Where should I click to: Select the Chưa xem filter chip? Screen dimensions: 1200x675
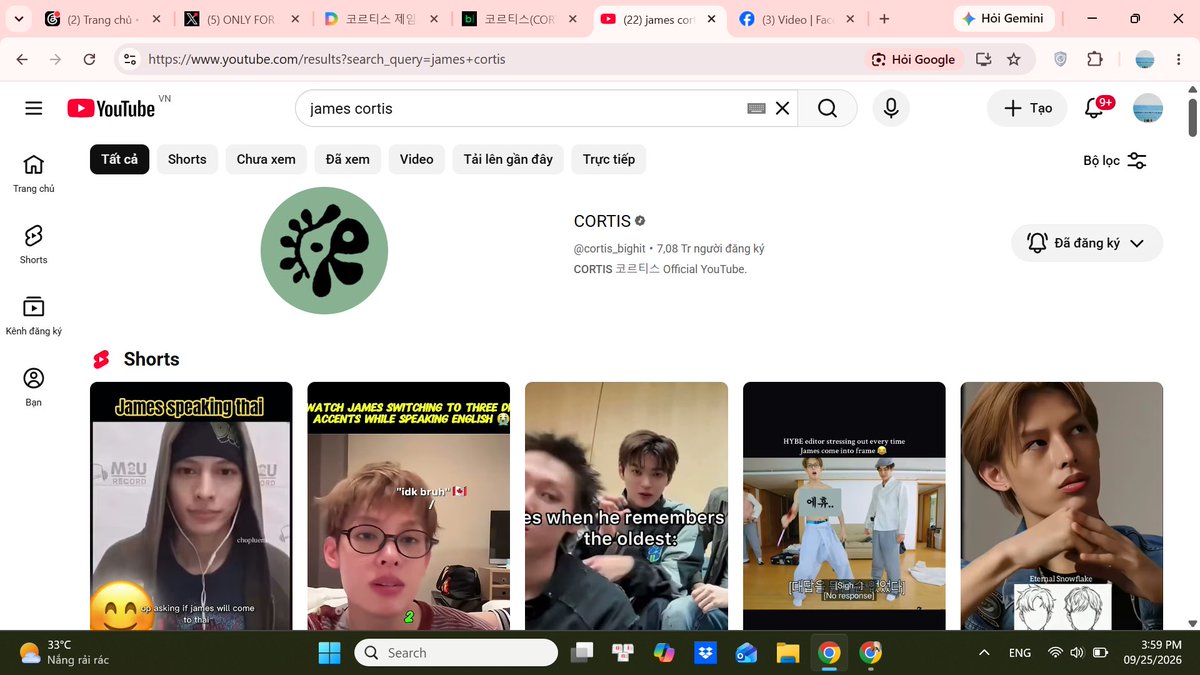coord(266,159)
